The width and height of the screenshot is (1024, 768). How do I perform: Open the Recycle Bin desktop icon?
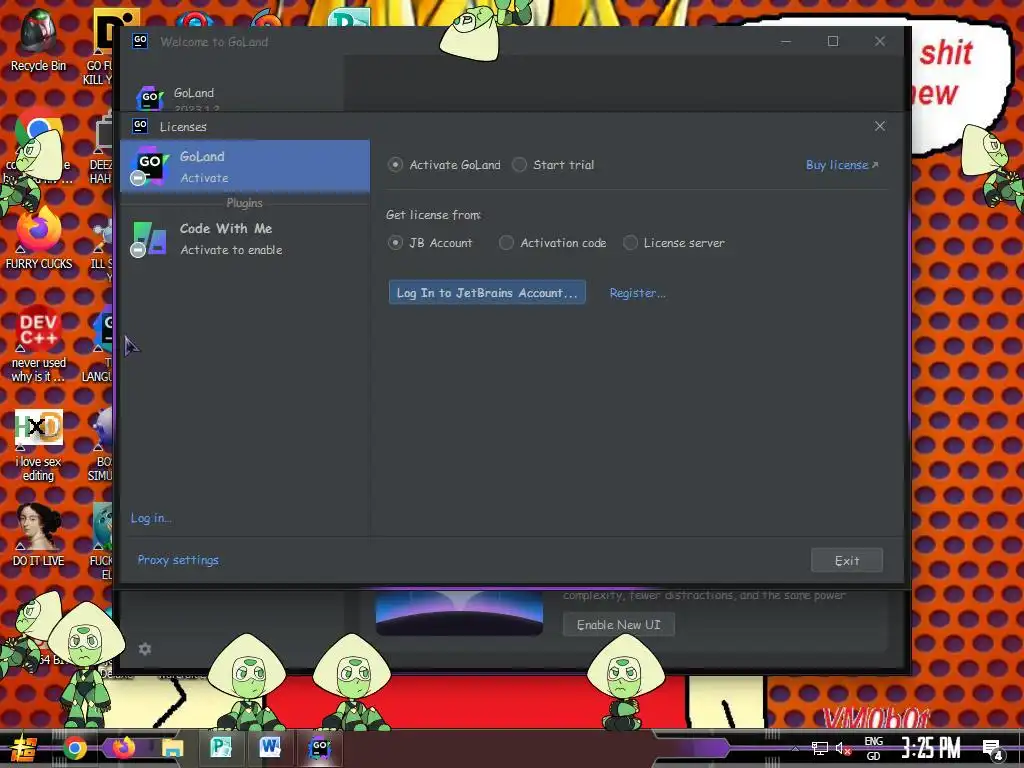[x=38, y=40]
